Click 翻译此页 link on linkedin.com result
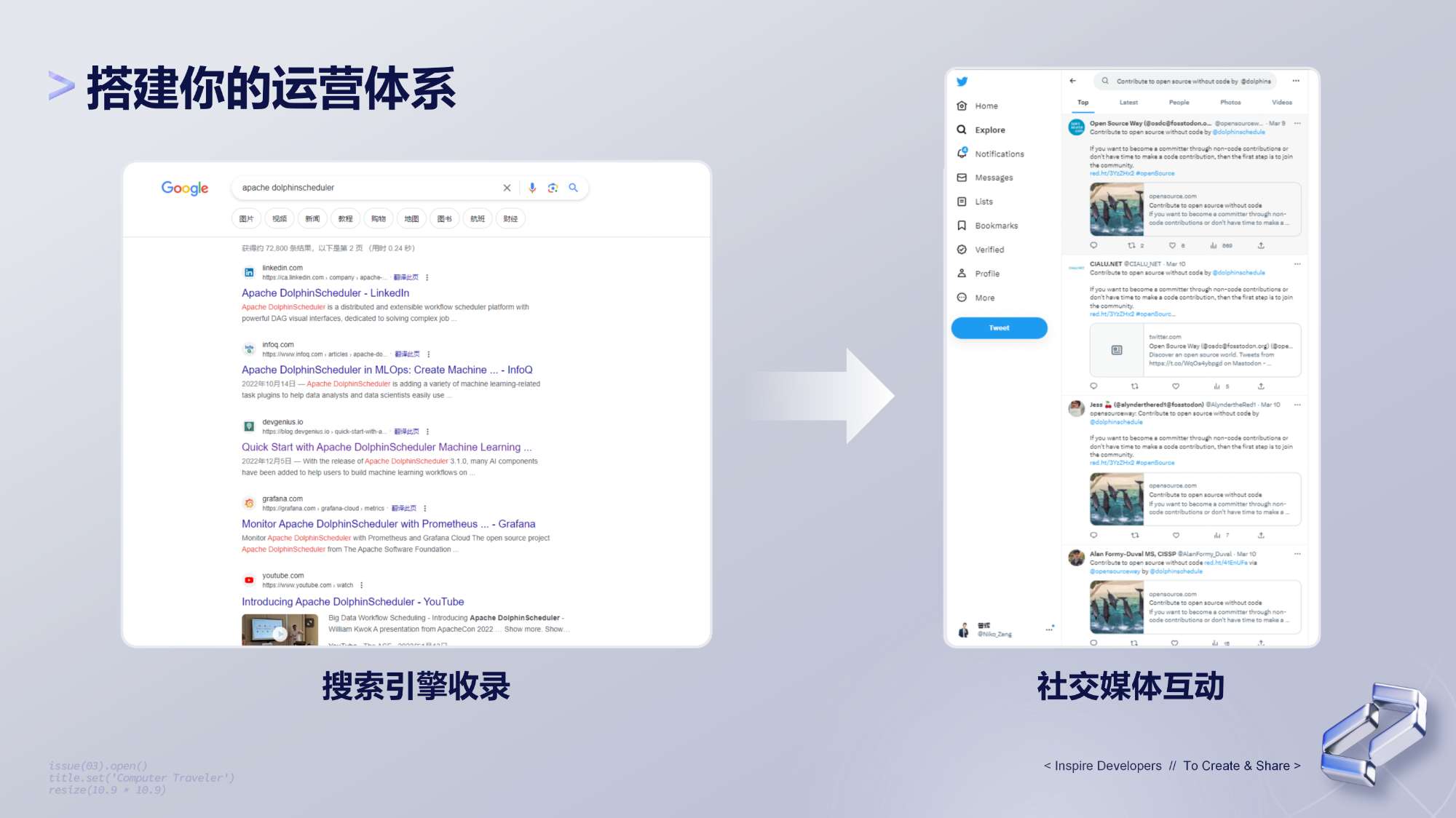The width and height of the screenshot is (1456, 818). click(x=406, y=277)
